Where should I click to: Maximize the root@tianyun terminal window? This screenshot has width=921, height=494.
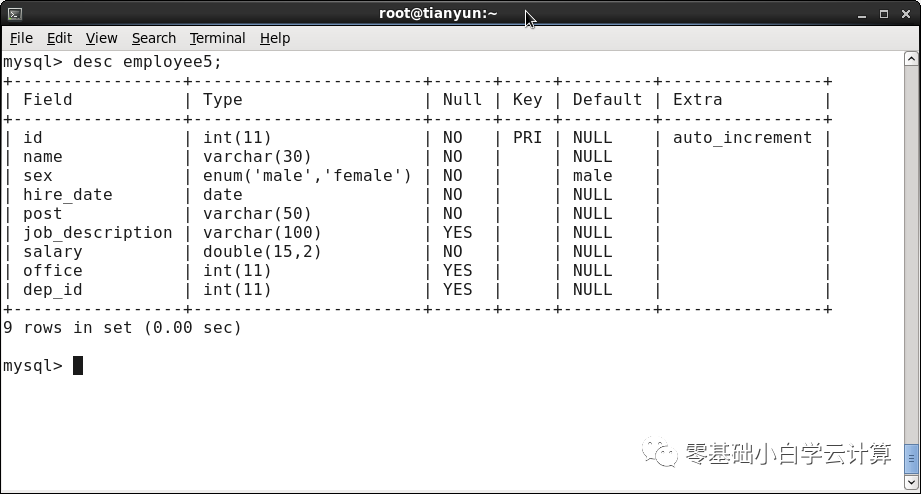[883, 14]
